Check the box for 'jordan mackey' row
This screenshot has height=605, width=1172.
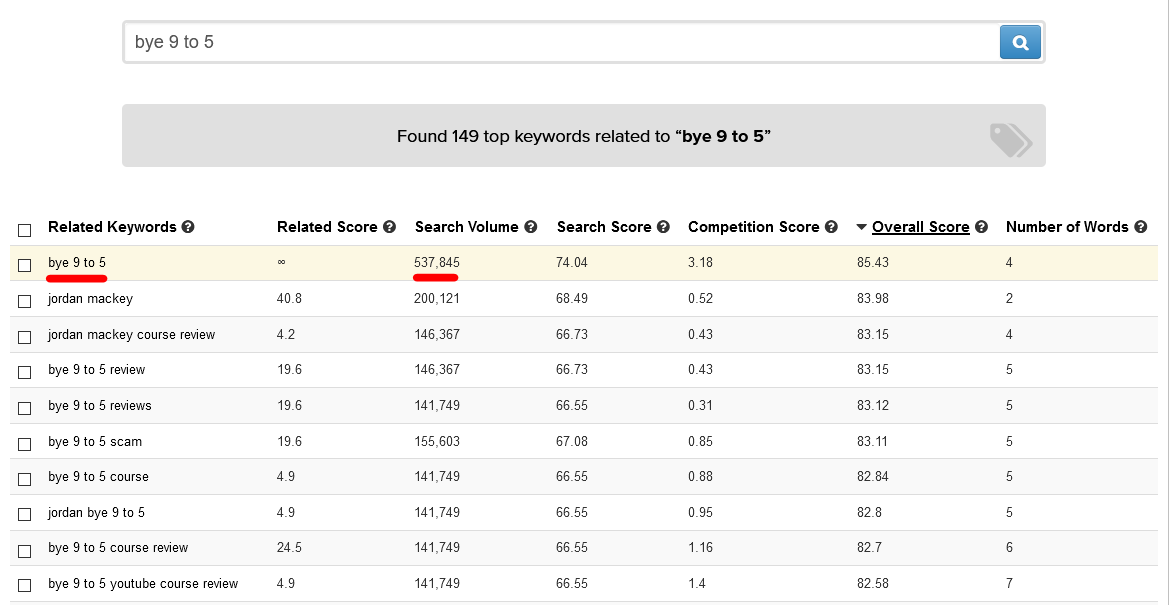point(25,301)
